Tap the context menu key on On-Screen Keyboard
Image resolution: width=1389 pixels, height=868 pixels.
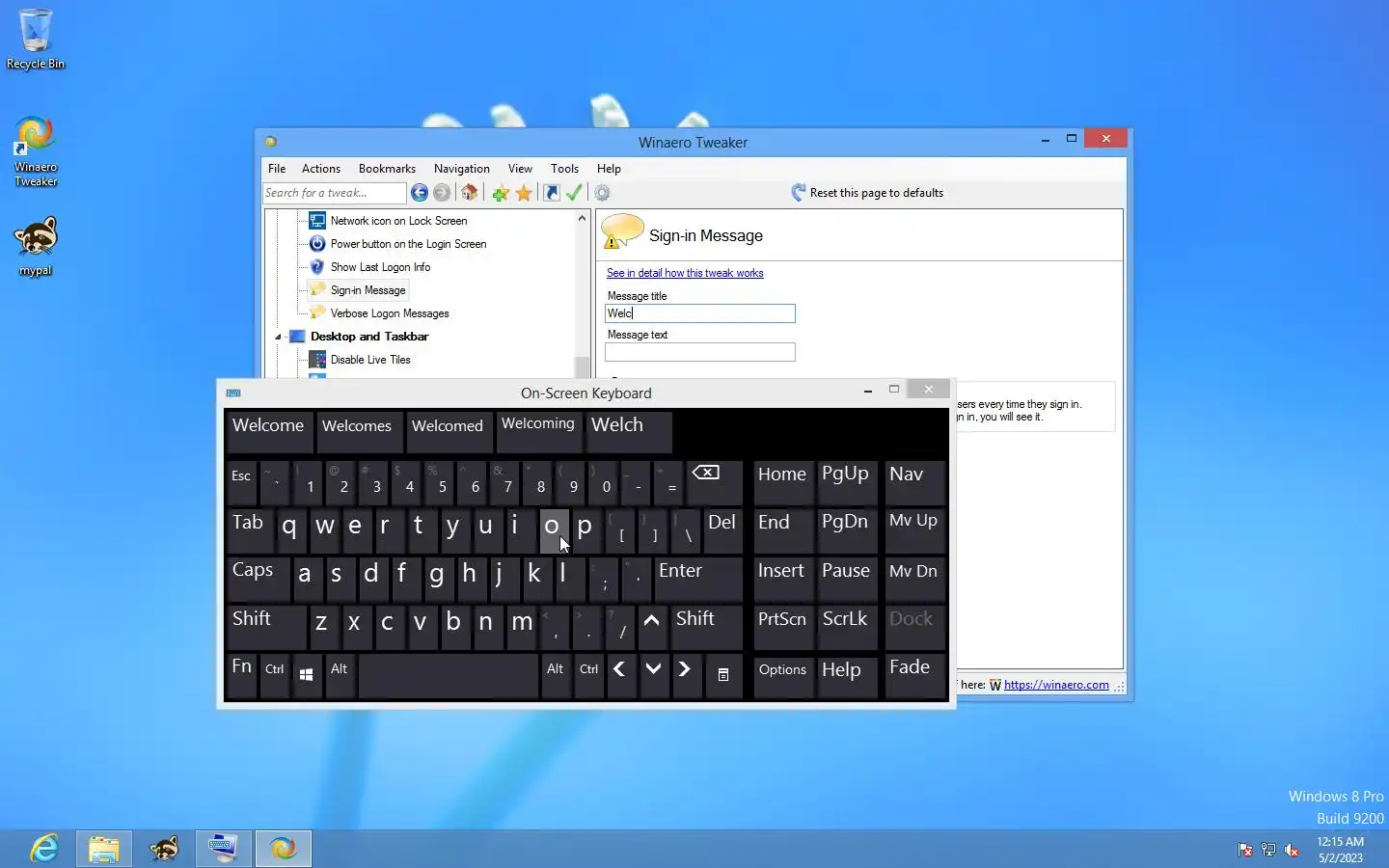click(x=723, y=675)
